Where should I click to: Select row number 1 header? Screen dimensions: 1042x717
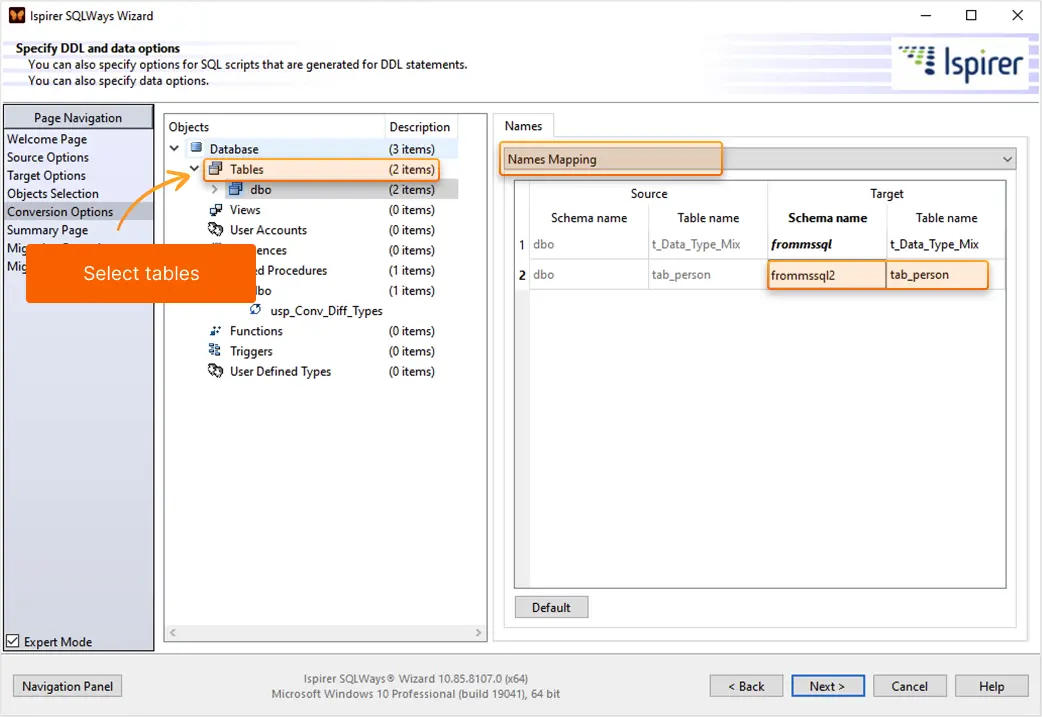[522, 245]
